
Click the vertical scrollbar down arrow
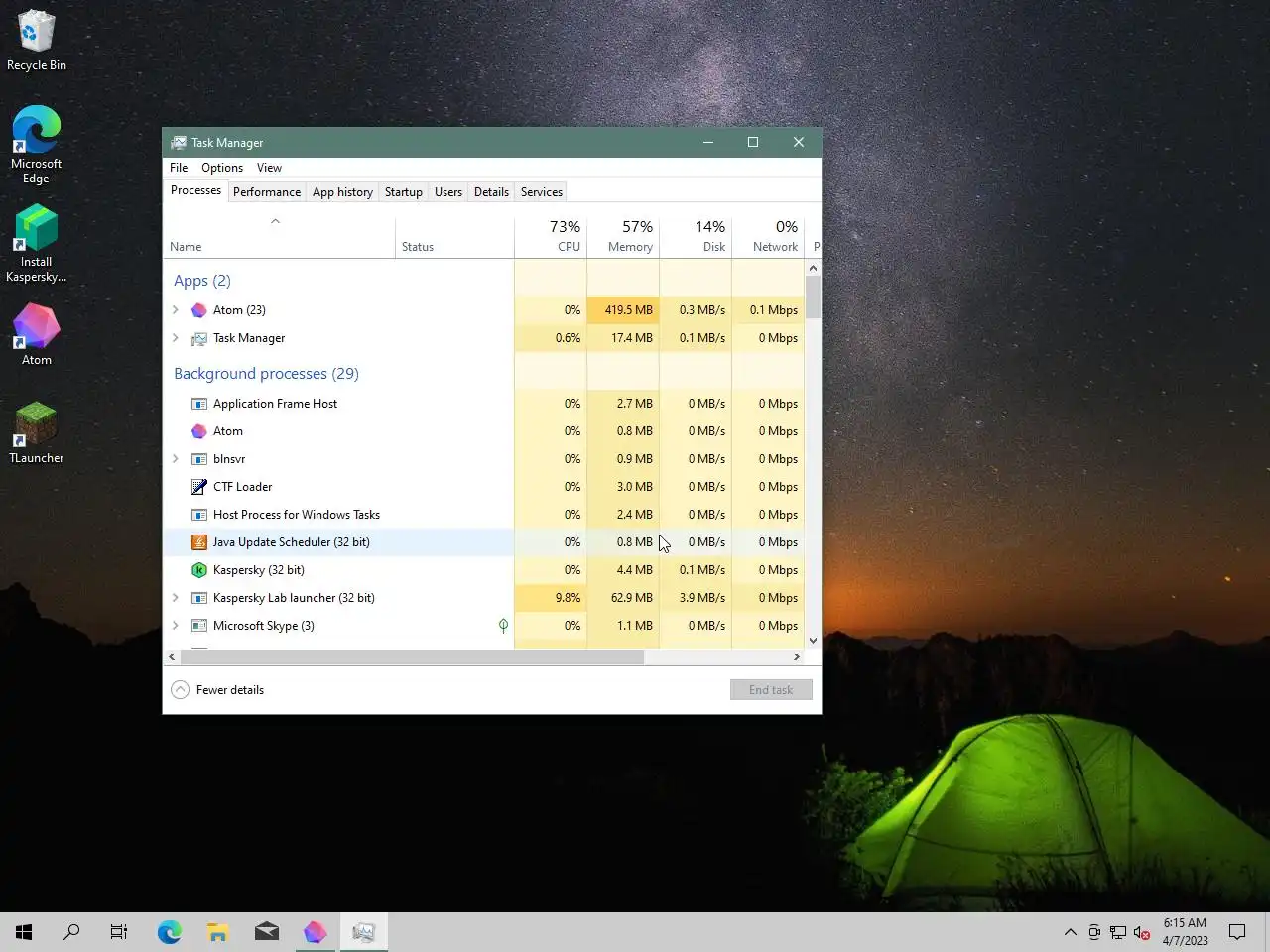813,641
